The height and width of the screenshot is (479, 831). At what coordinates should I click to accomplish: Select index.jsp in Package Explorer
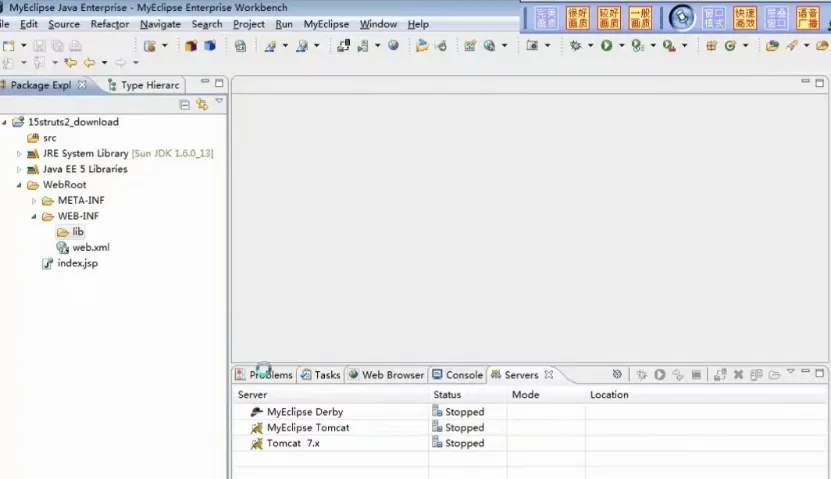point(70,263)
